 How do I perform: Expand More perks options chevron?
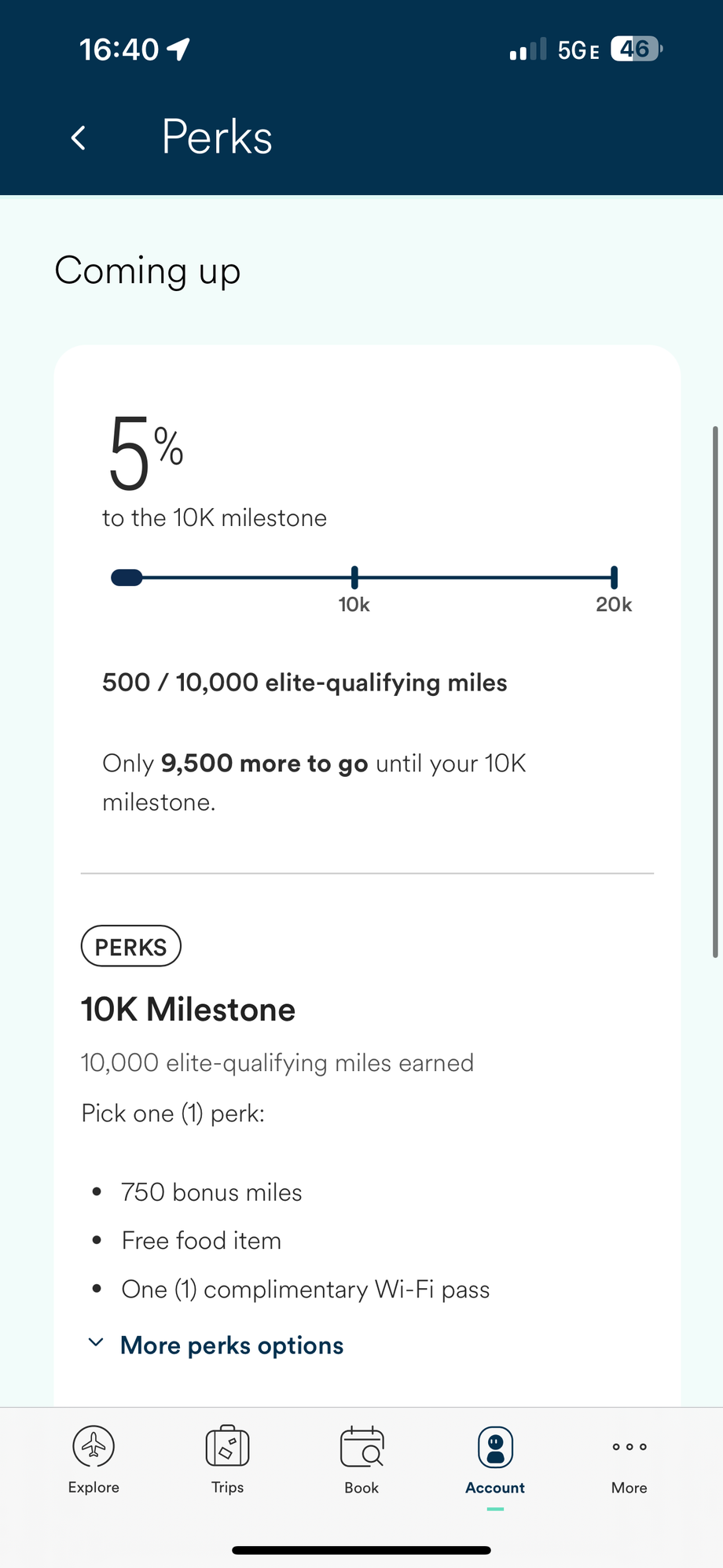coord(96,1342)
